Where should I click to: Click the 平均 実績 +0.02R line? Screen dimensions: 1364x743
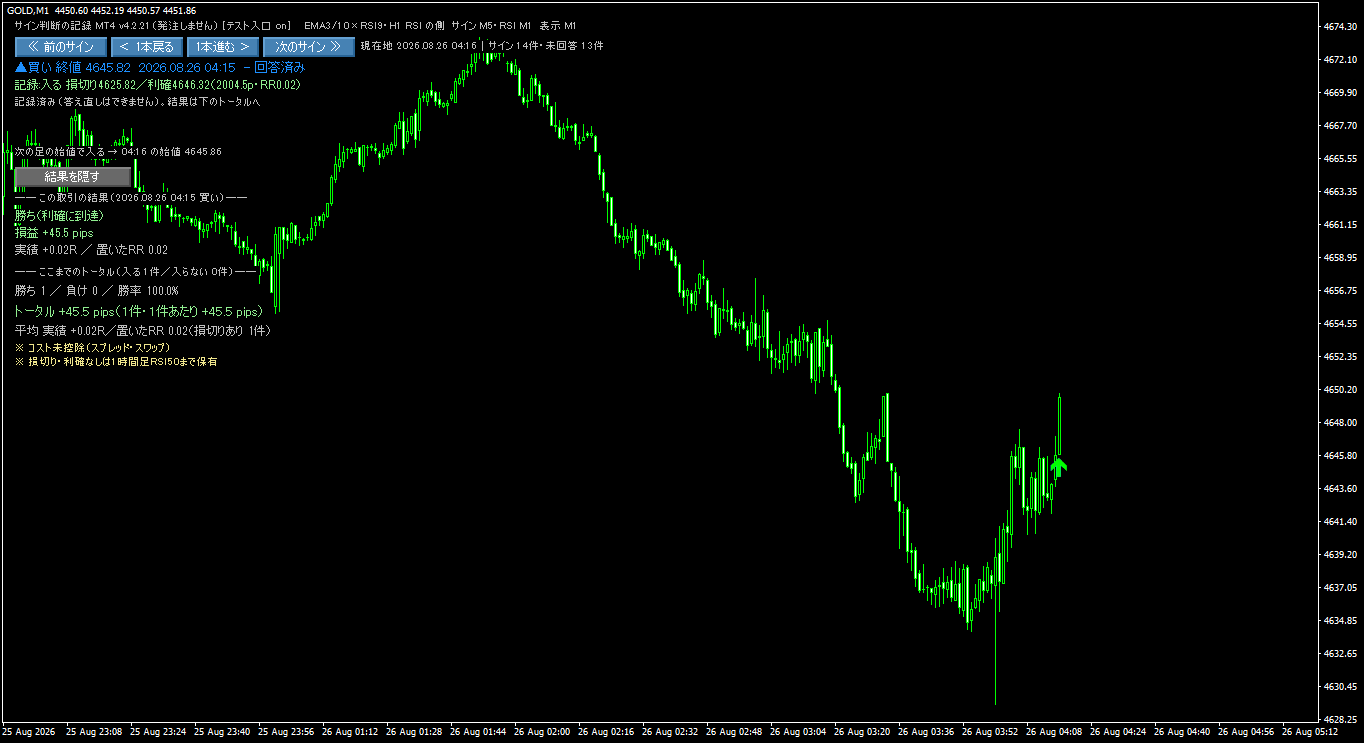click(x=142, y=330)
